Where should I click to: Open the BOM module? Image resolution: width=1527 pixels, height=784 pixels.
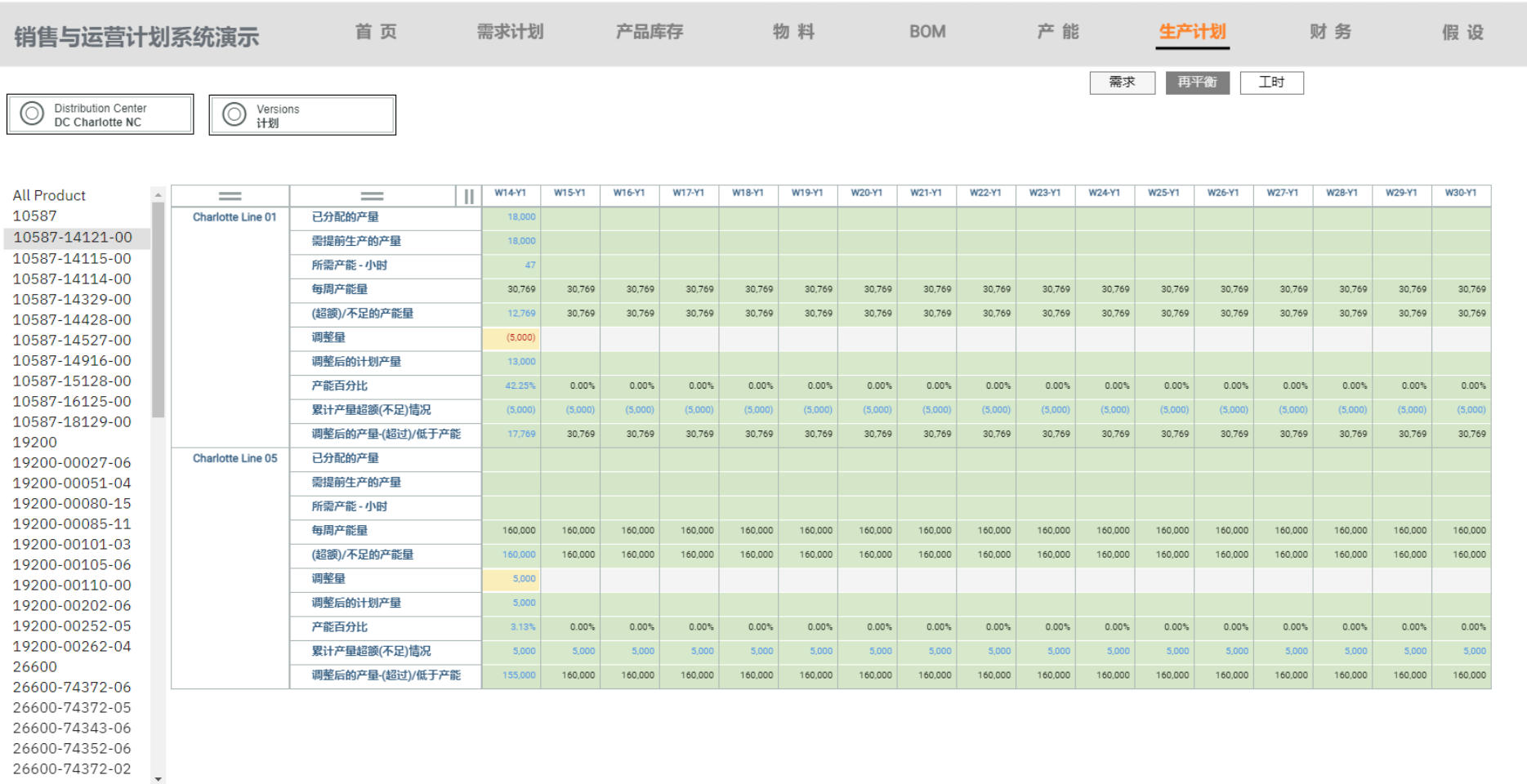(927, 32)
